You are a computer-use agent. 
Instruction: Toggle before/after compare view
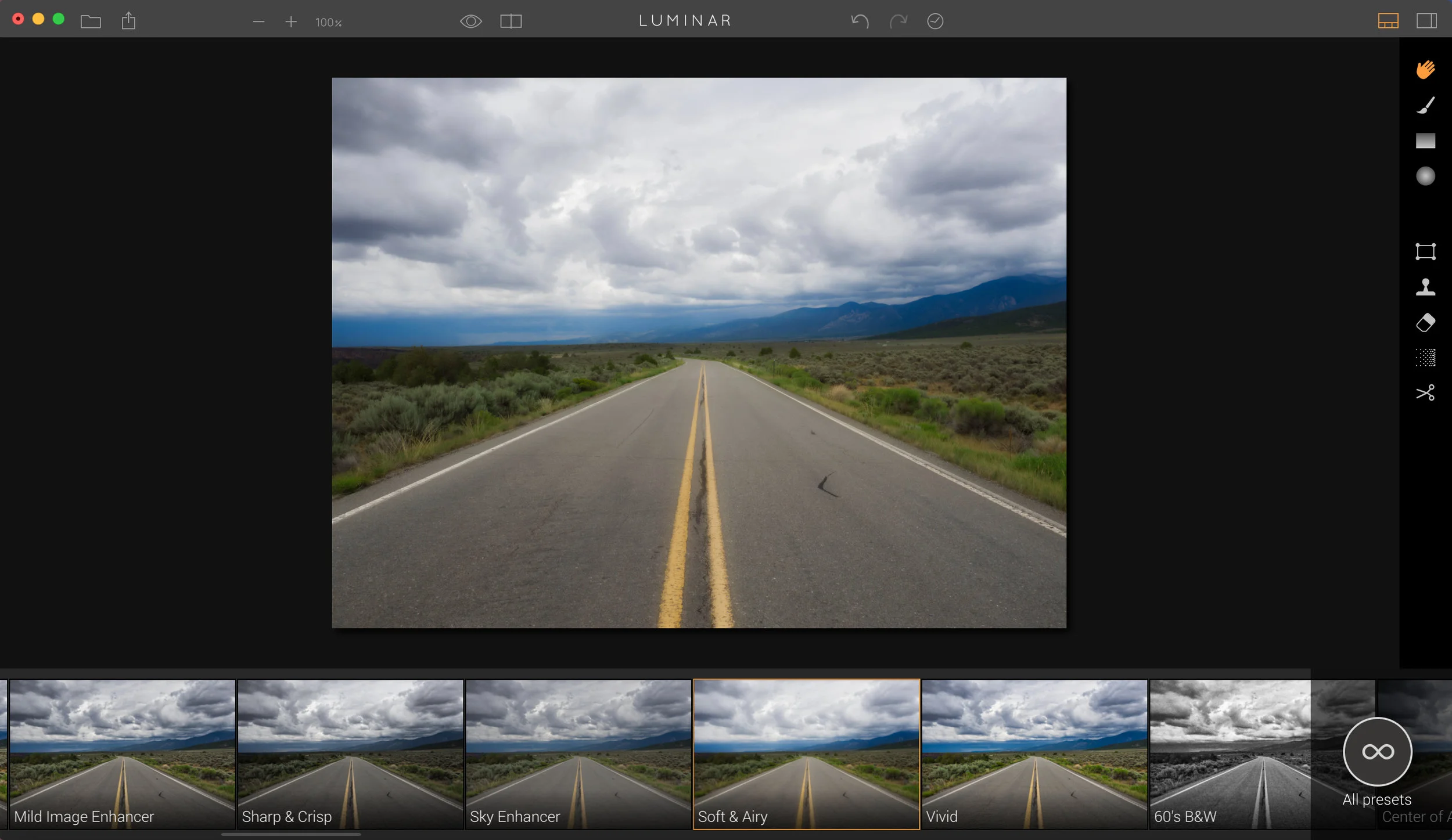(511, 21)
